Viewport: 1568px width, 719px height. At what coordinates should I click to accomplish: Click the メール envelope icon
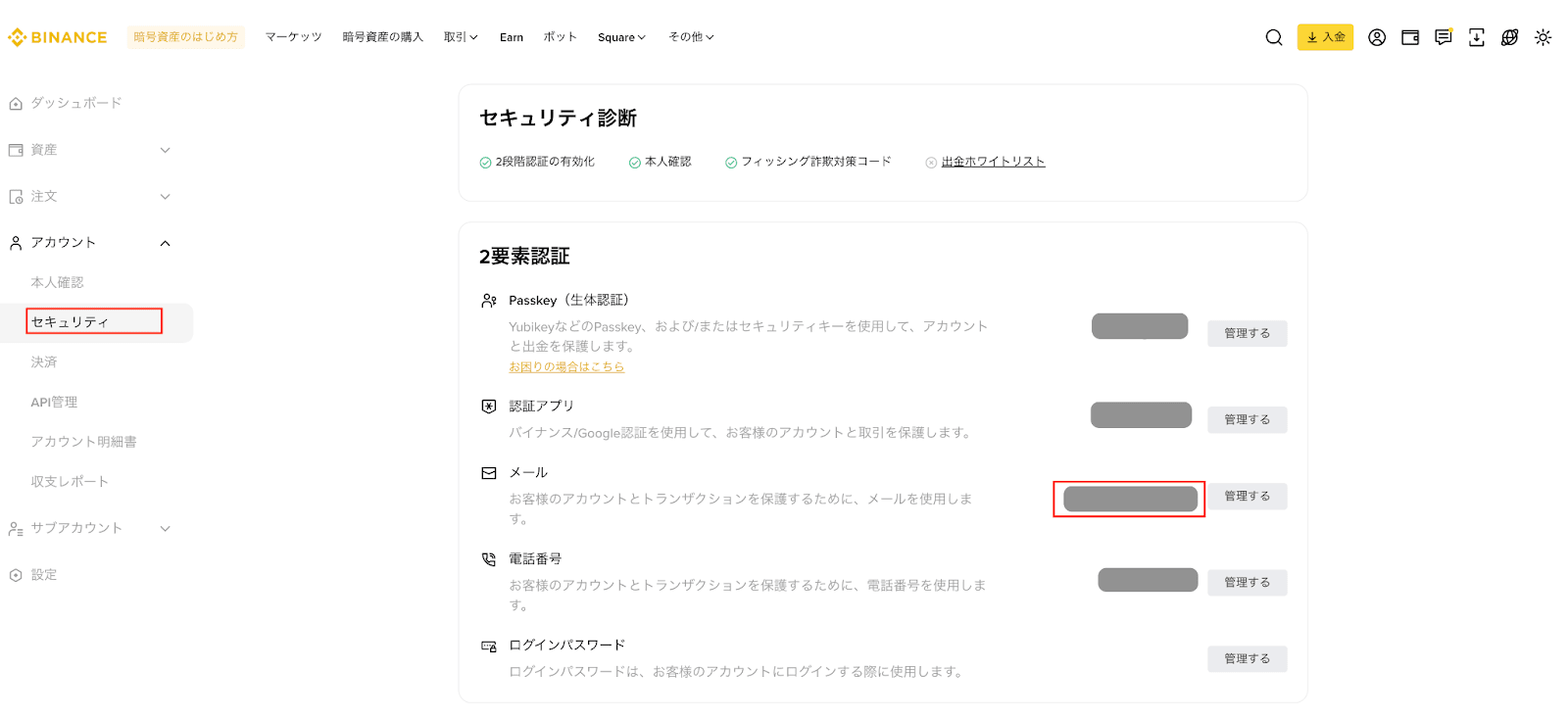[489, 473]
